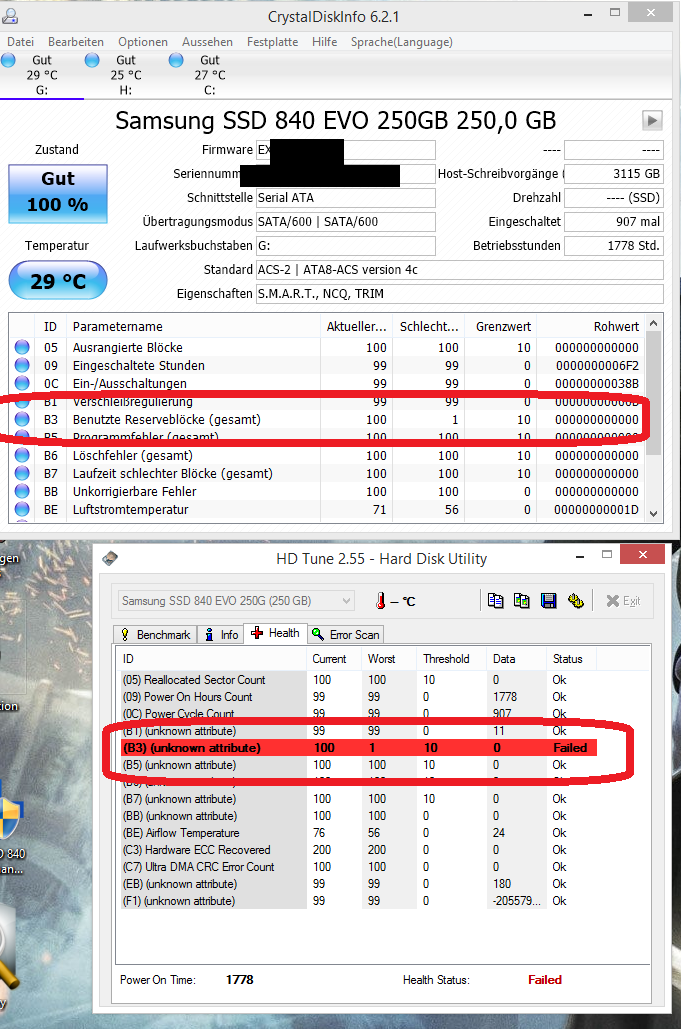
Task: Click the copy screenshot to clipboard icon
Action: [522, 600]
